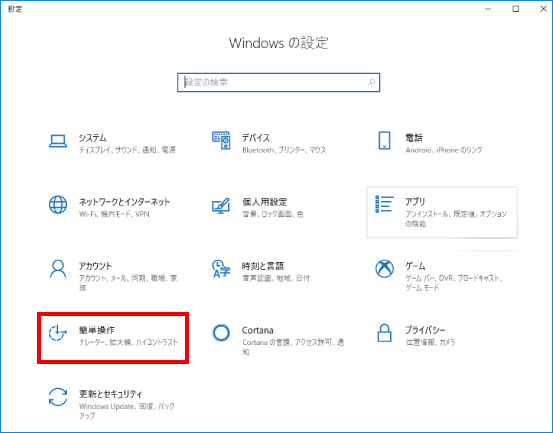Image resolution: width=553 pixels, height=433 pixels.
Task: Click 'Android, iPhone のリンク' description
Action: coord(444,150)
